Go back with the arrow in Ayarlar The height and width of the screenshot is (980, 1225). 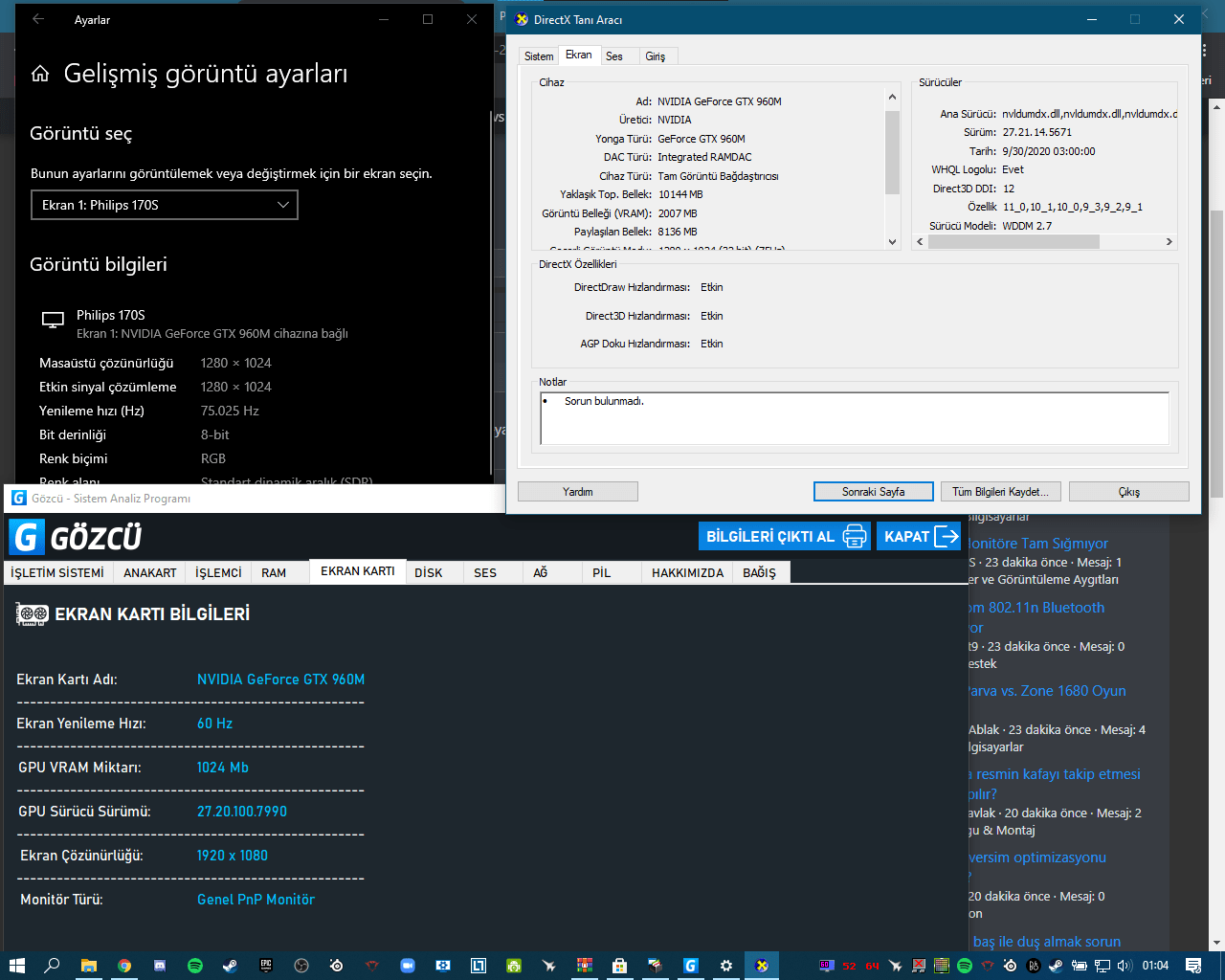(38, 19)
